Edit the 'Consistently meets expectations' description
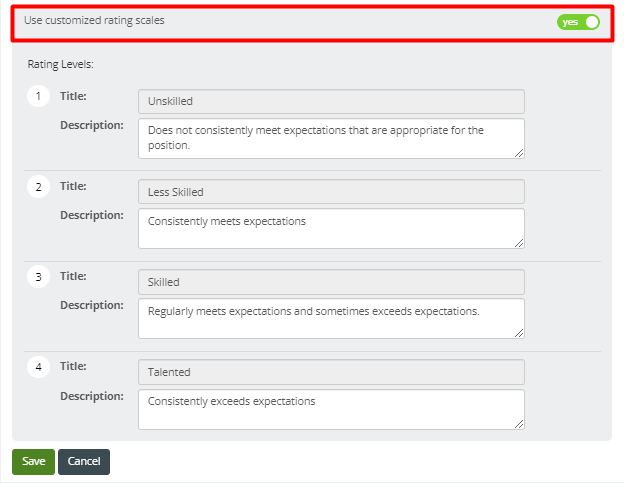The width and height of the screenshot is (624, 484). click(x=331, y=228)
